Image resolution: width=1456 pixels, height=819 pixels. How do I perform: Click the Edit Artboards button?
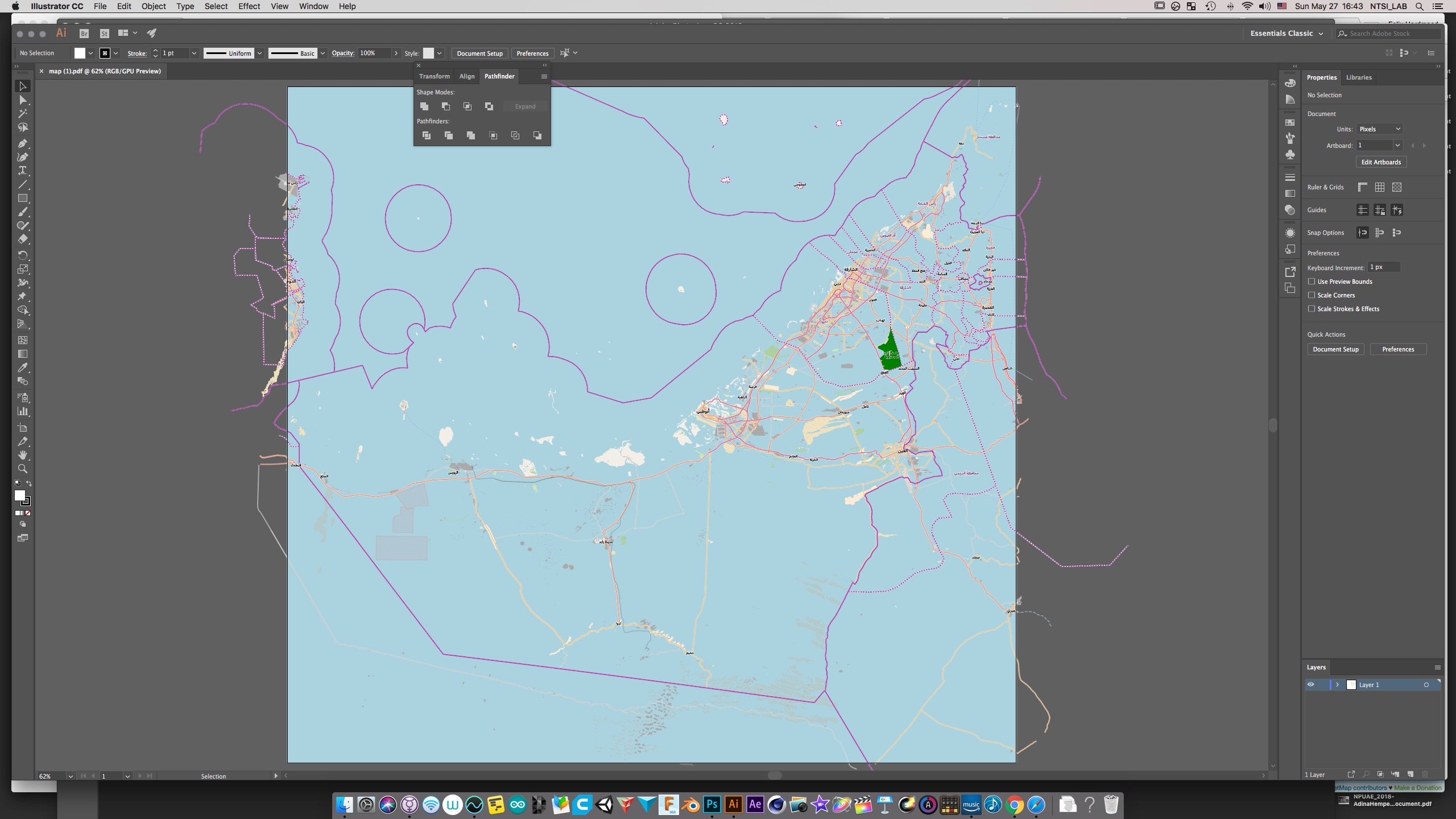point(1380,162)
